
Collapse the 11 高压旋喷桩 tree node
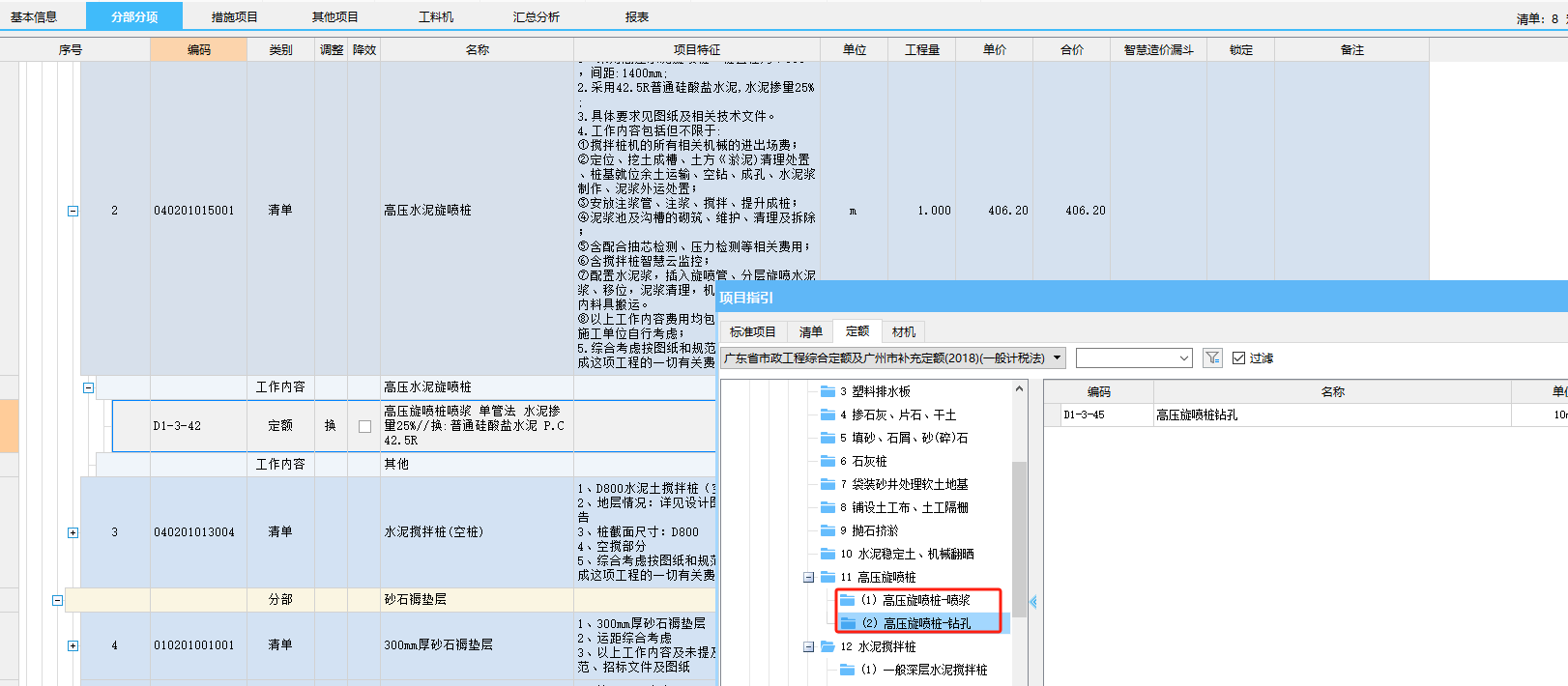tap(808, 577)
